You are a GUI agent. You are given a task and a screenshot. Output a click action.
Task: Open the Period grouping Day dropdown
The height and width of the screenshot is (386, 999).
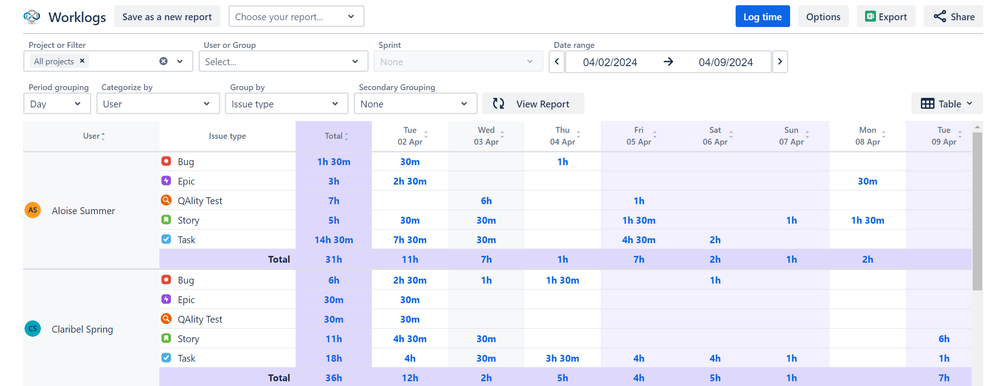(57, 104)
